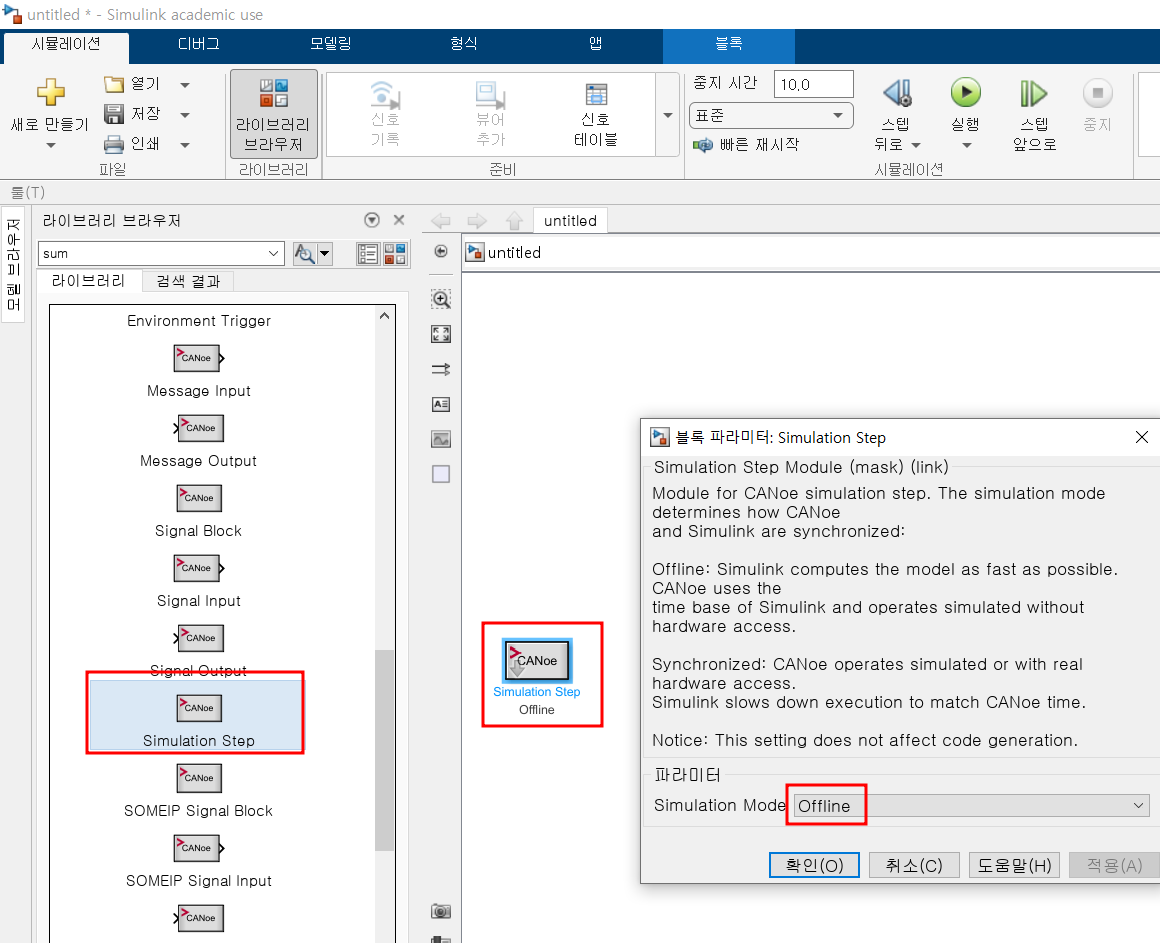Click the up-to-parent arrow icon
The width and height of the screenshot is (1160, 943).
coord(514,220)
